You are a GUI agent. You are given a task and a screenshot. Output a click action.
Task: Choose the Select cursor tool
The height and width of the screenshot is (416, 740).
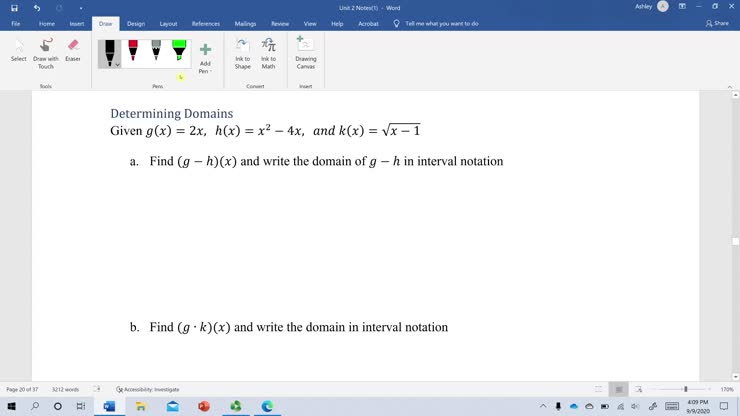coord(18,50)
